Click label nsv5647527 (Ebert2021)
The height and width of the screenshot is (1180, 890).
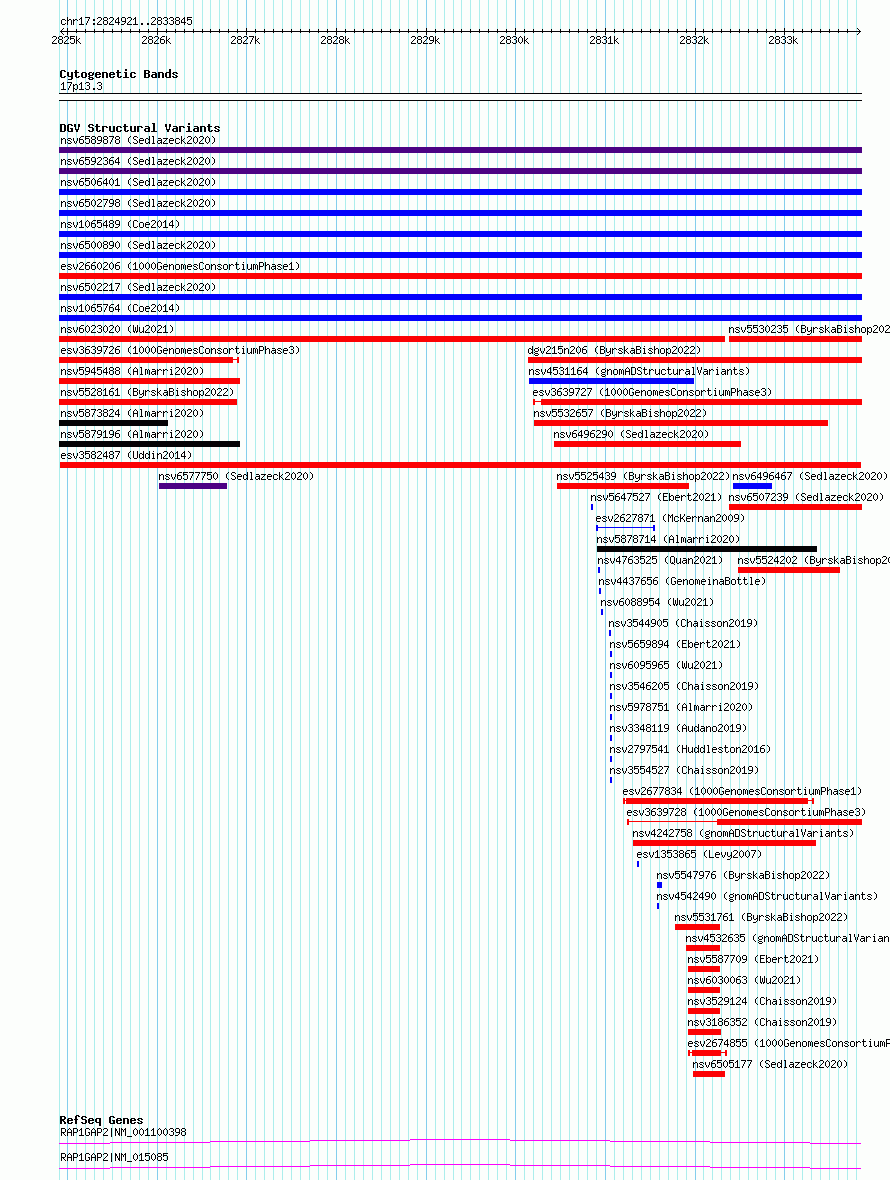656,499
